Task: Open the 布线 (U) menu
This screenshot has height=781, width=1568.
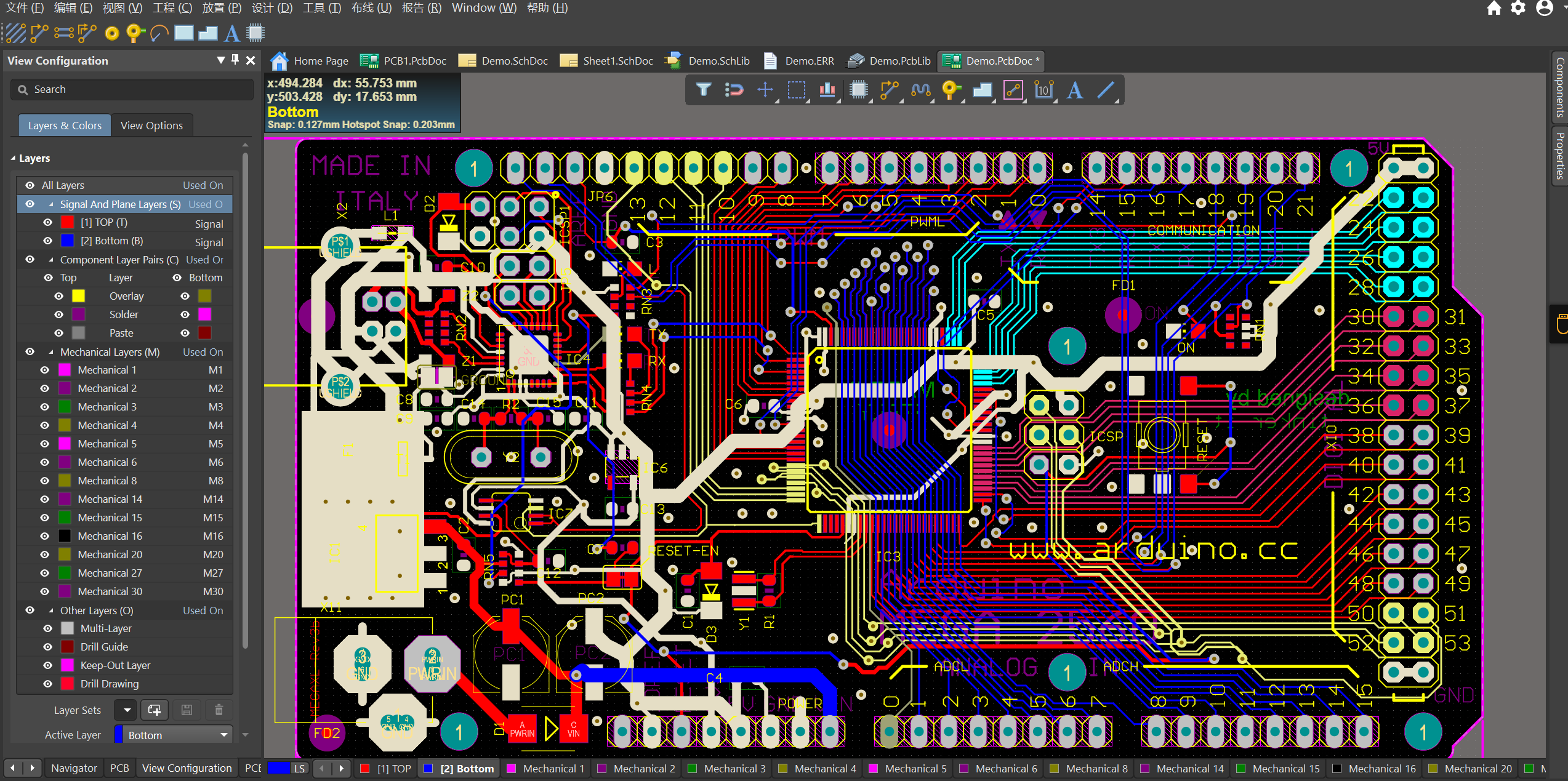Action: [371, 8]
